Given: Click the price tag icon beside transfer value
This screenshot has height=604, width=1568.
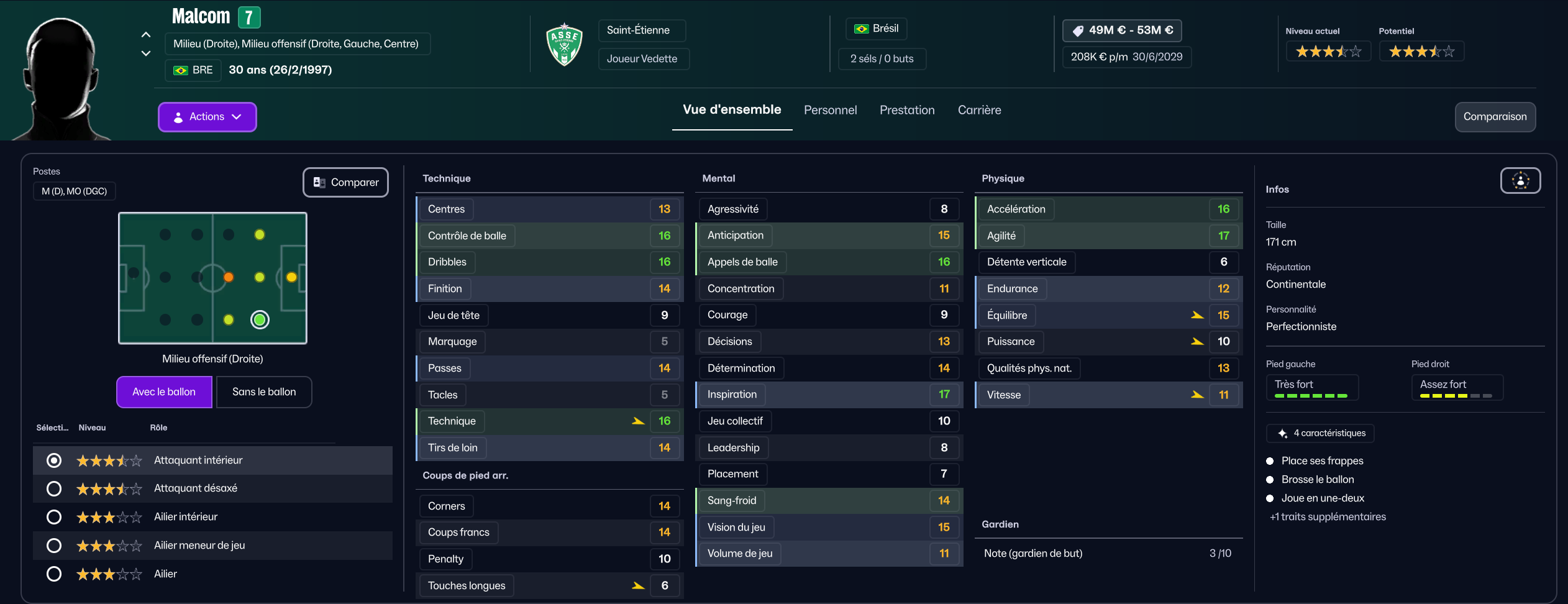Looking at the screenshot, I should (1078, 30).
